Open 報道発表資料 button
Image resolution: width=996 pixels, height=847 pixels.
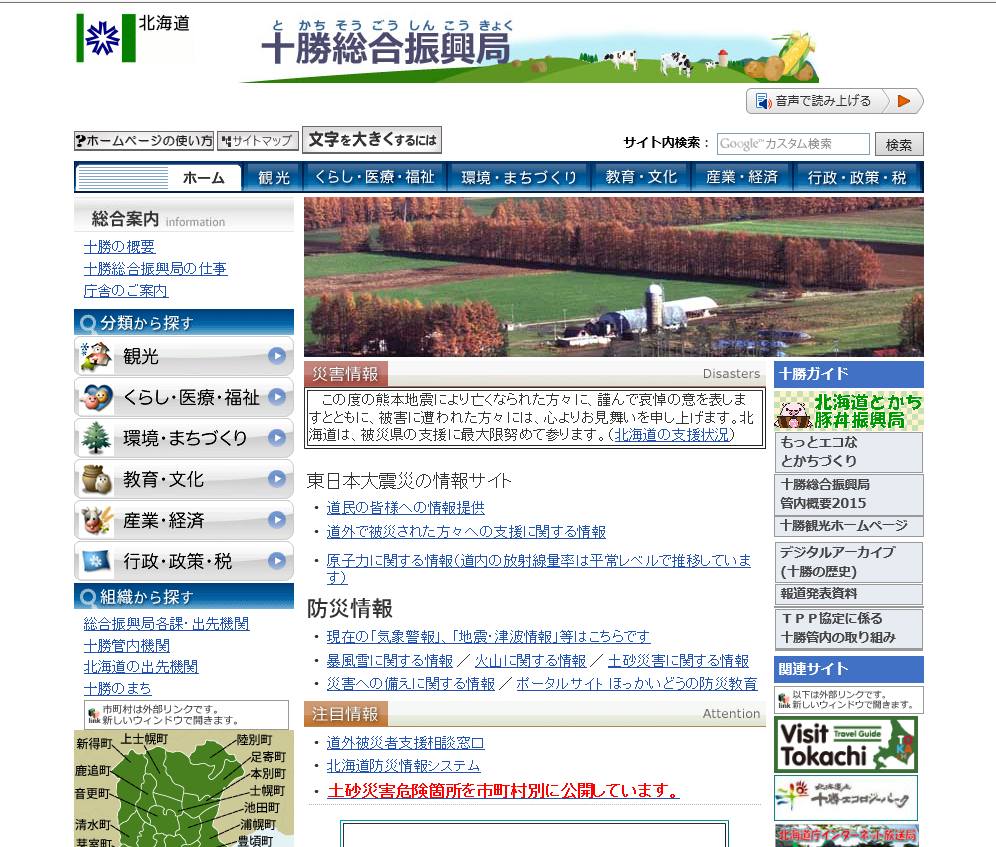(x=849, y=594)
